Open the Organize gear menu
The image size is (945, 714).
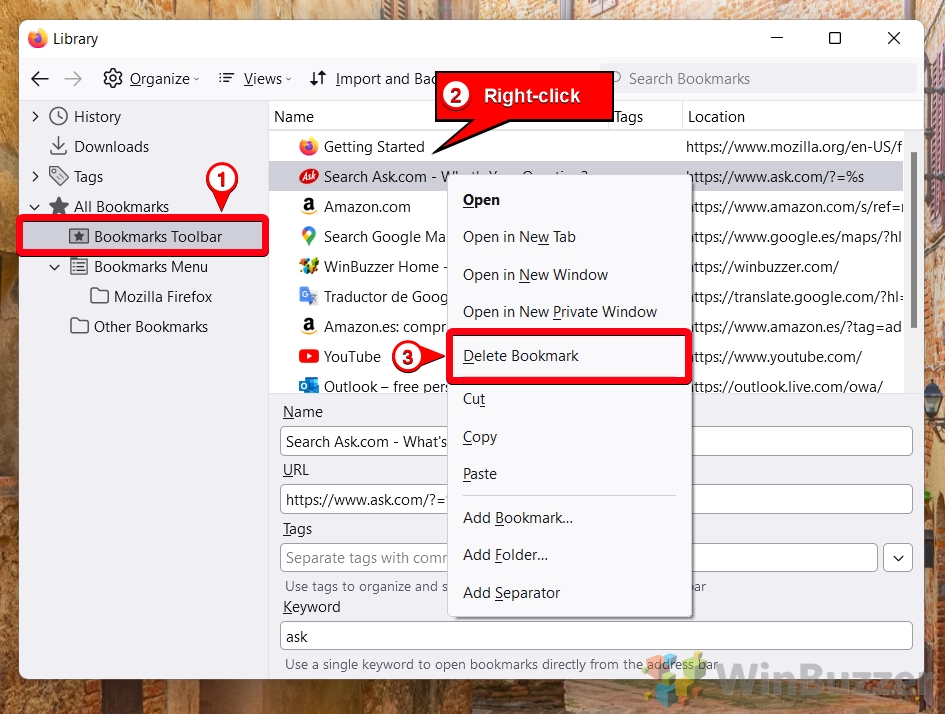pyautogui.click(x=151, y=79)
